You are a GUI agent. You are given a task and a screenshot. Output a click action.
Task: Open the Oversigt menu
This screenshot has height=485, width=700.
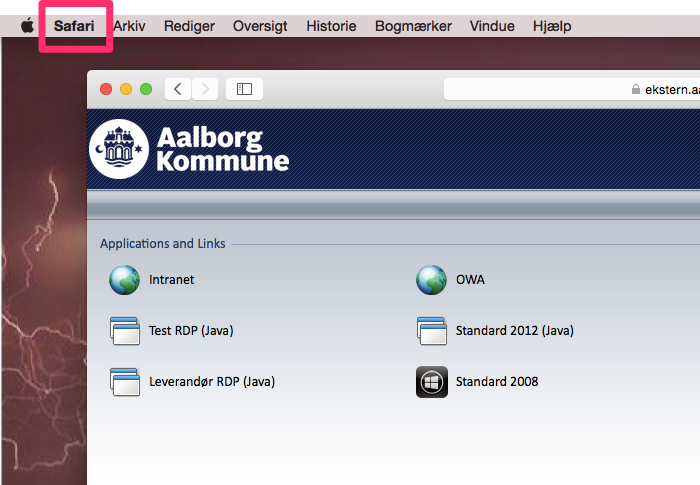coord(260,26)
